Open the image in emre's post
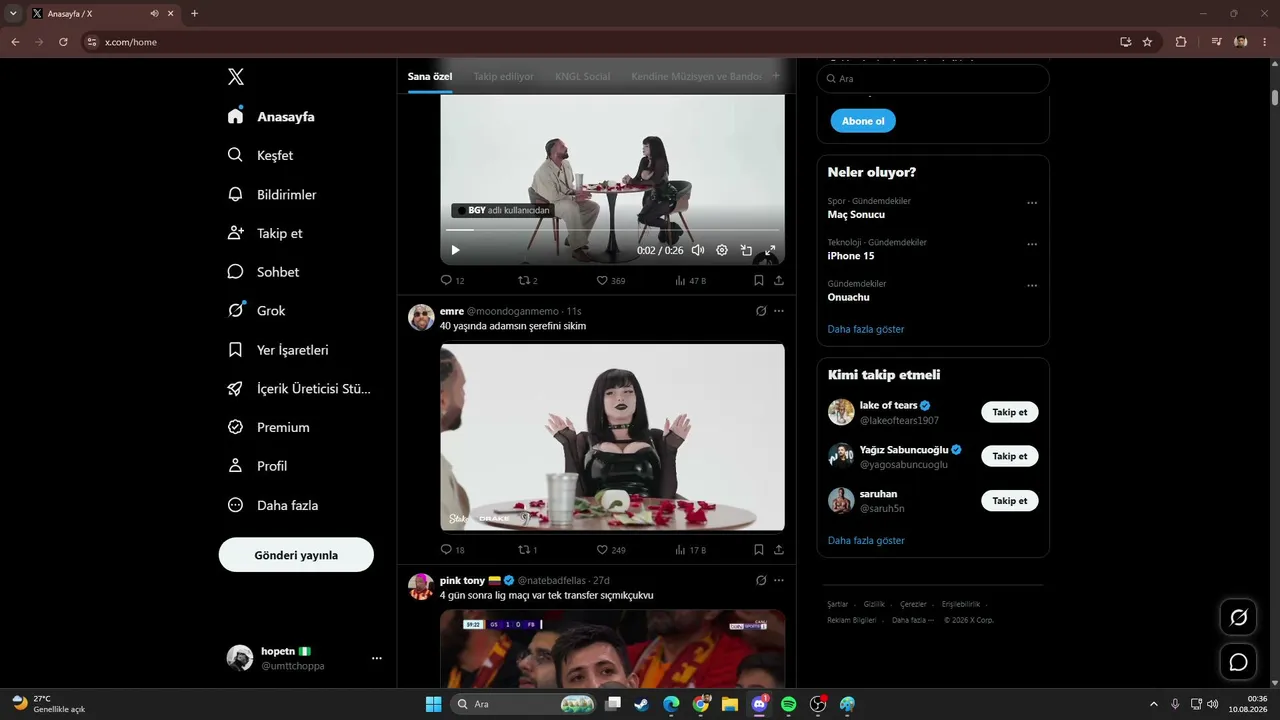 (x=612, y=437)
